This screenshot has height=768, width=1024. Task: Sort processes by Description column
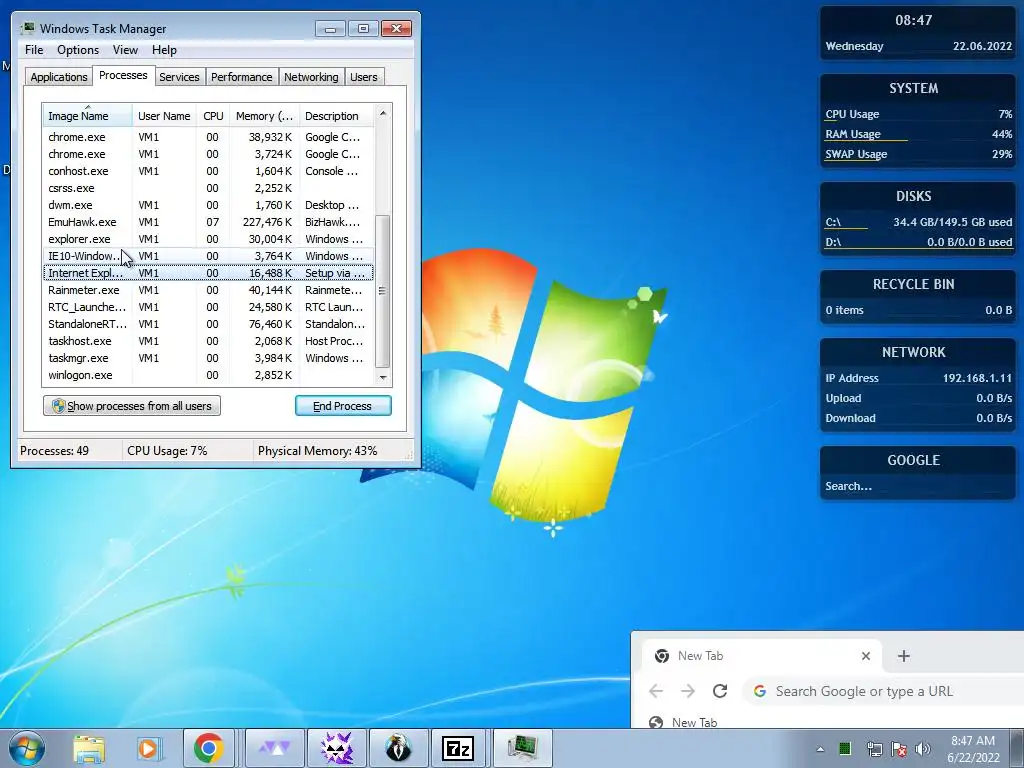pyautogui.click(x=336, y=116)
